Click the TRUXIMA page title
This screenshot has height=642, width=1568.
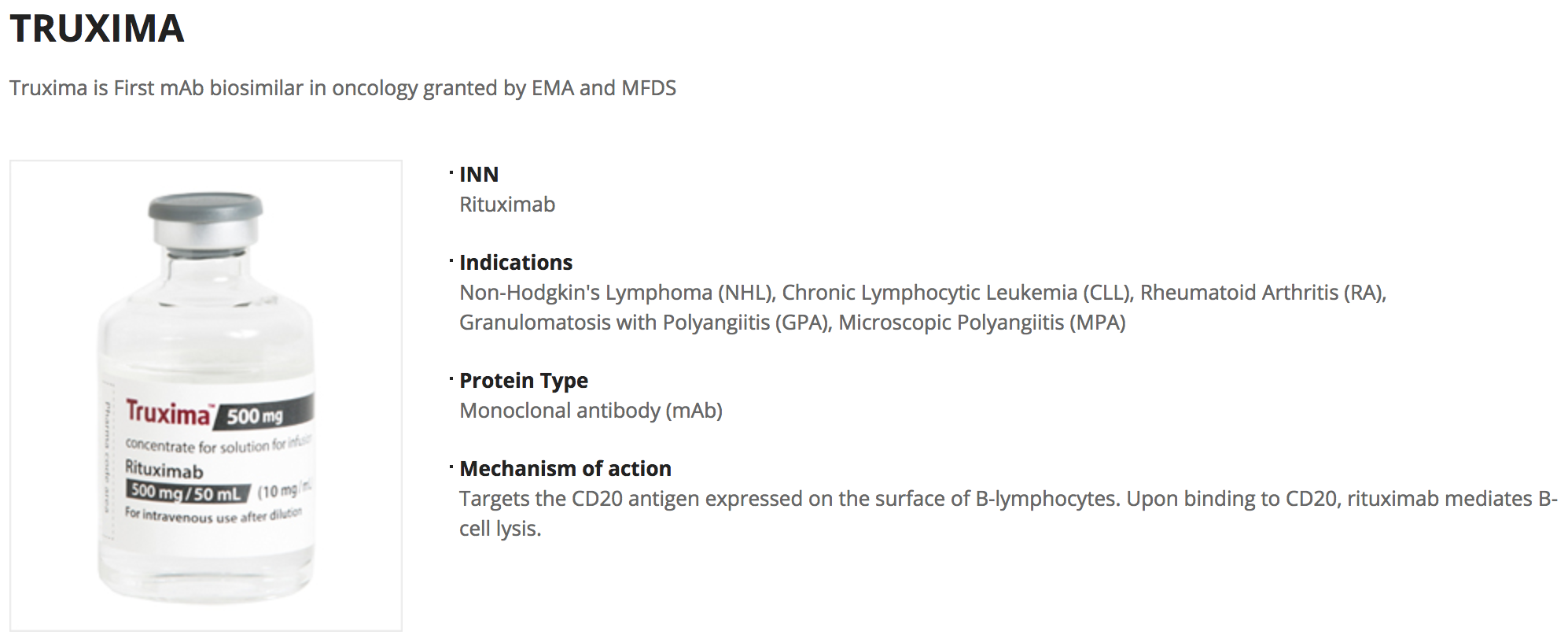97,29
